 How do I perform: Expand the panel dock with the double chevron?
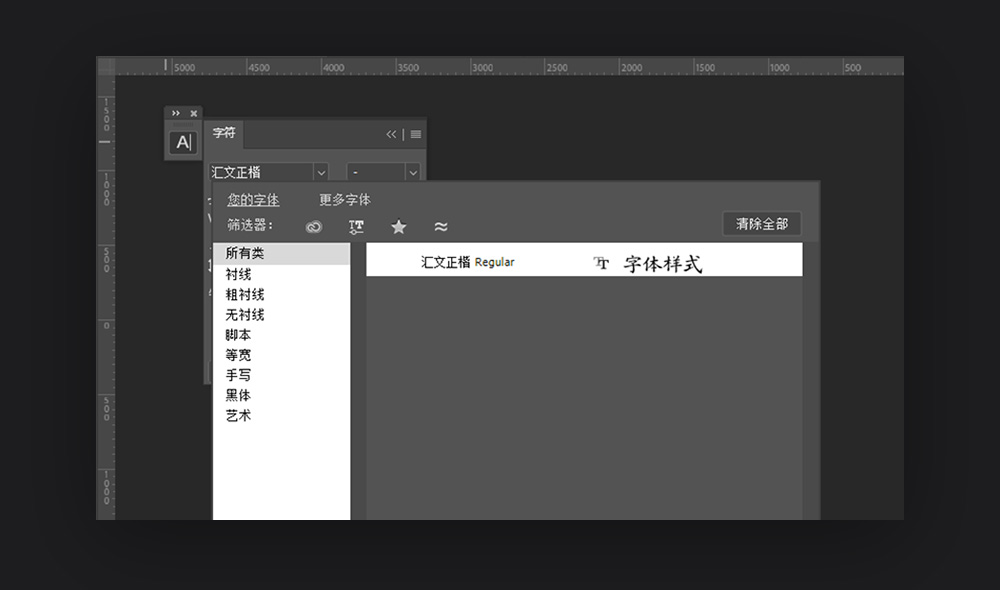[178, 112]
